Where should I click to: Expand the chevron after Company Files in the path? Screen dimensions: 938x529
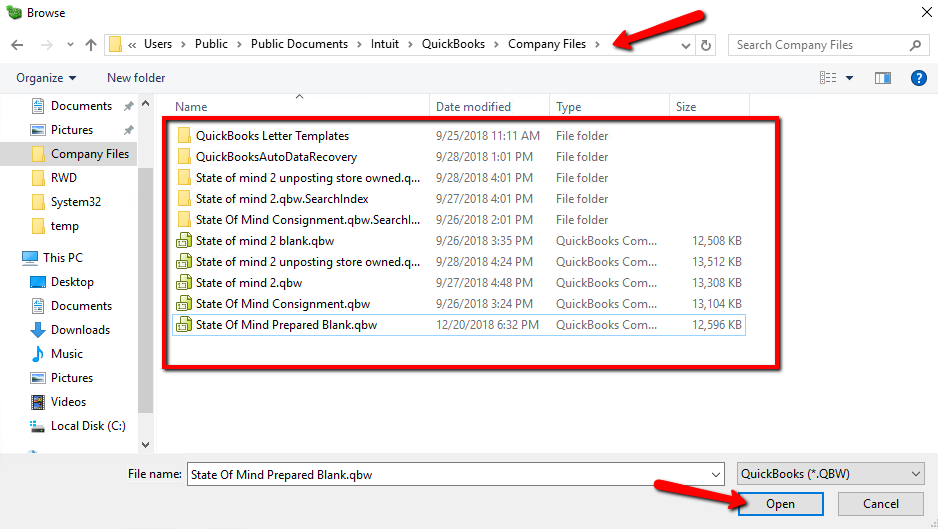tap(597, 45)
